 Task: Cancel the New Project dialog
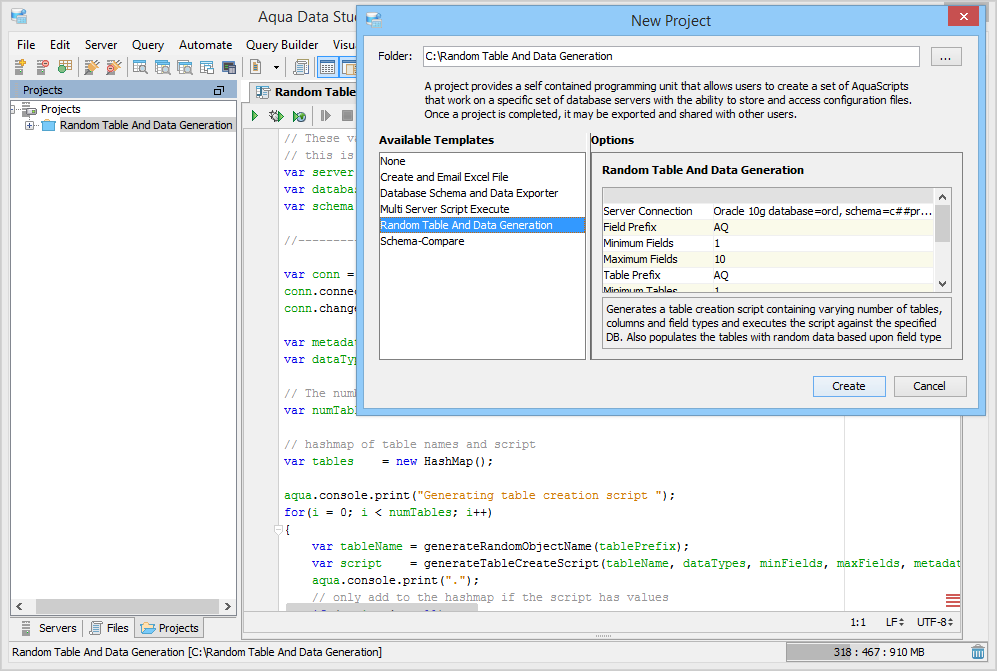click(x=929, y=386)
